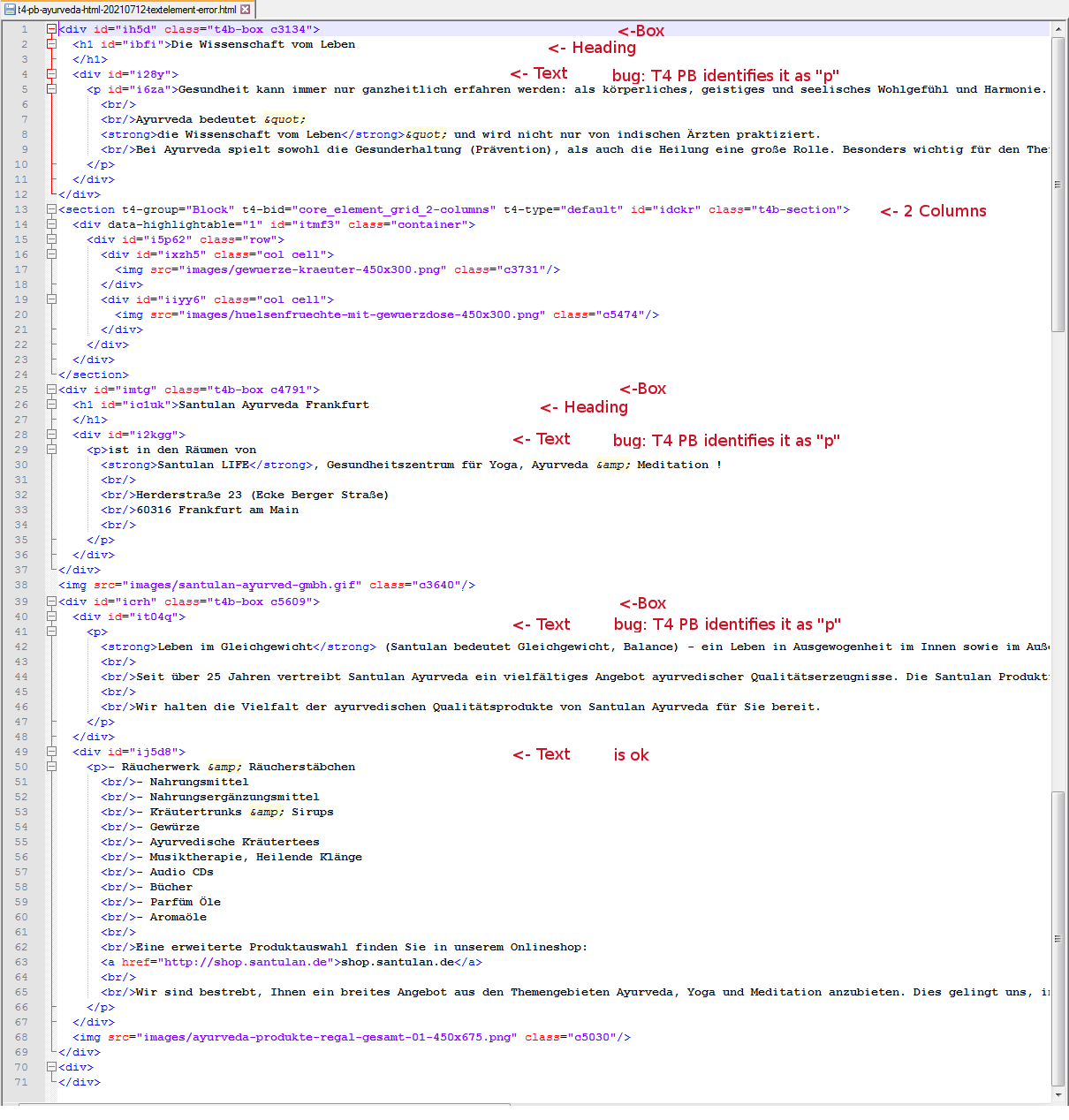This screenshot has height=1120, width=1069.
Task: Fold the div id="ij5d8" block
Action: click(x=51, y=752)
